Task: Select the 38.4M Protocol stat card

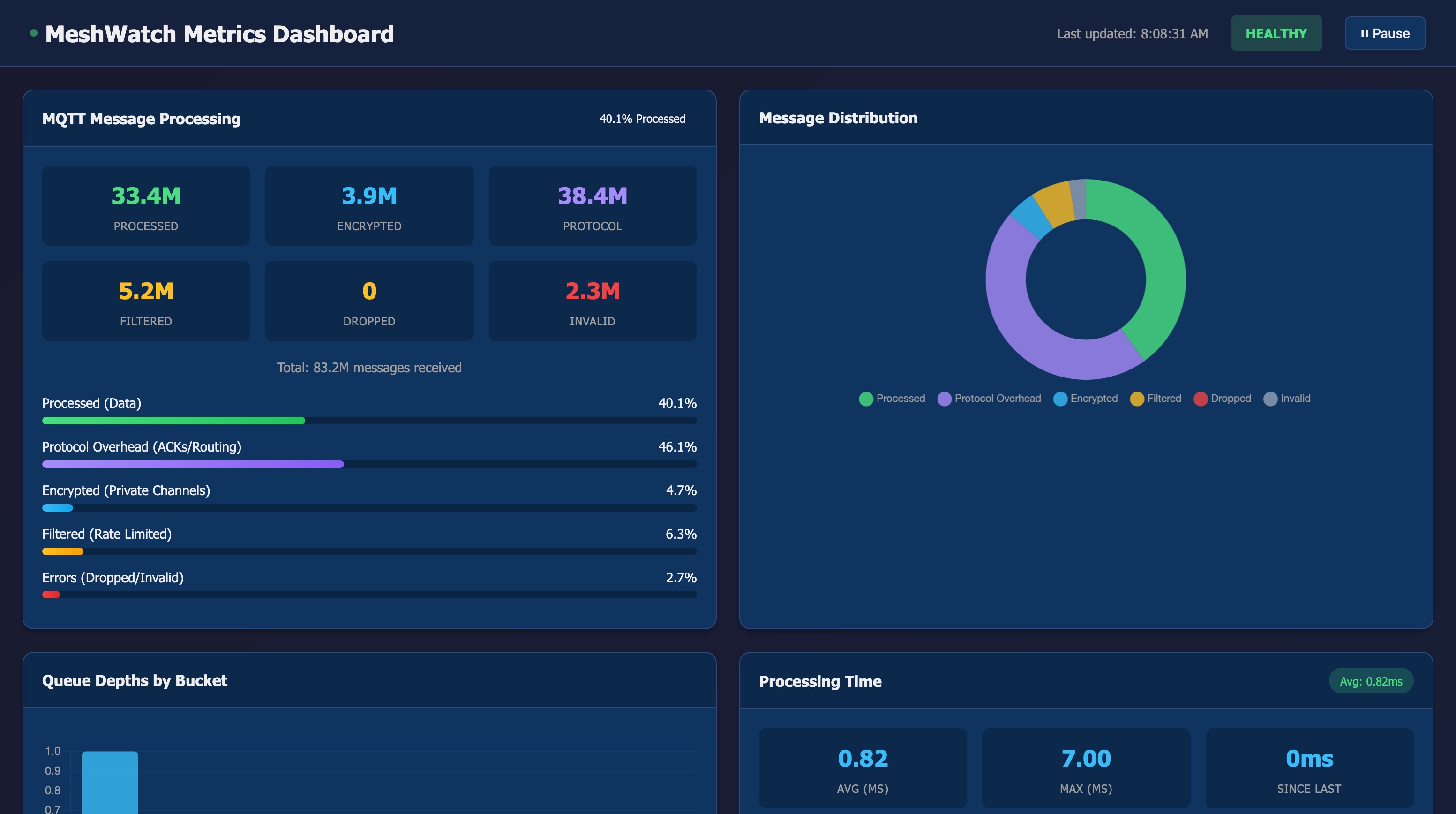Action: [593, 206]
